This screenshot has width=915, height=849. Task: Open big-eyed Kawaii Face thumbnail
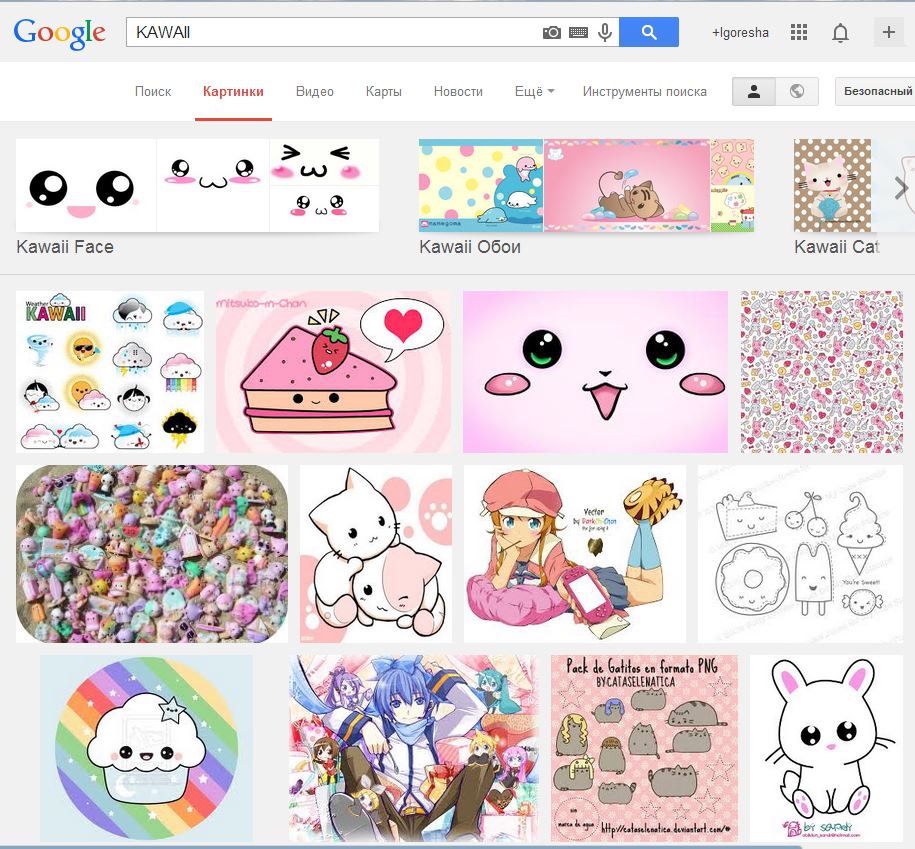coord(86,186)
